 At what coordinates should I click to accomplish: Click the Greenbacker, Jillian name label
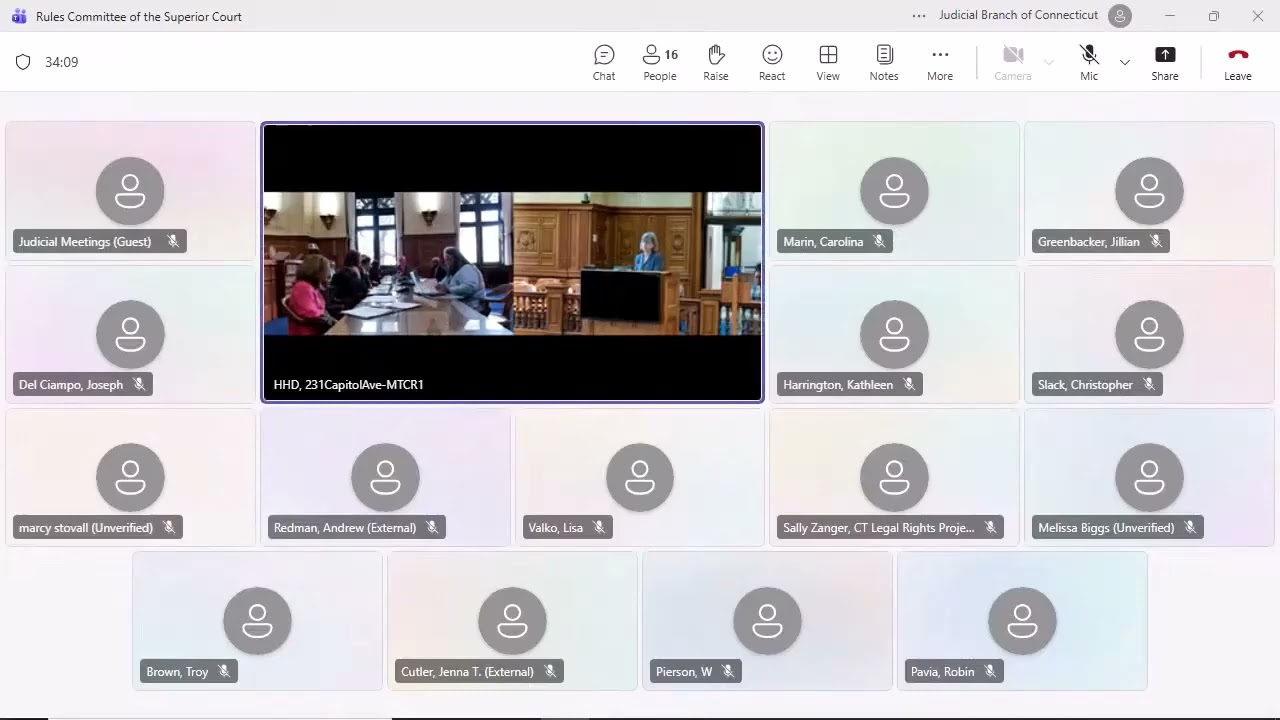[x=1088, y=241]
